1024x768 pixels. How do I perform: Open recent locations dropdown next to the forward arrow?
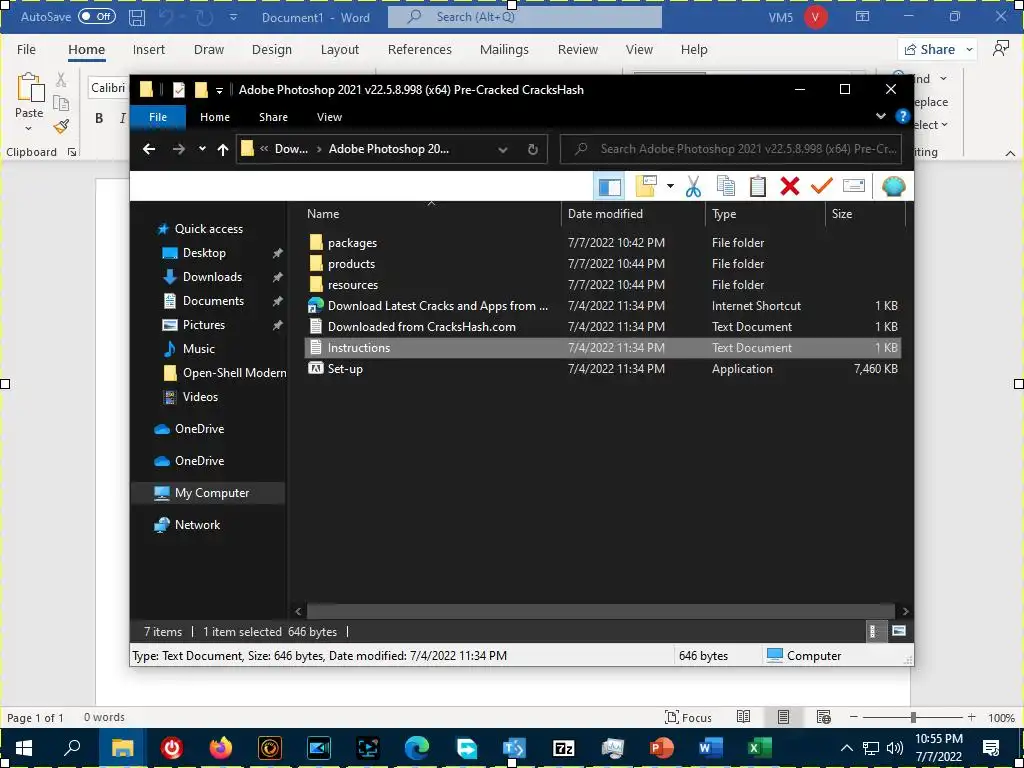point(202,149)
